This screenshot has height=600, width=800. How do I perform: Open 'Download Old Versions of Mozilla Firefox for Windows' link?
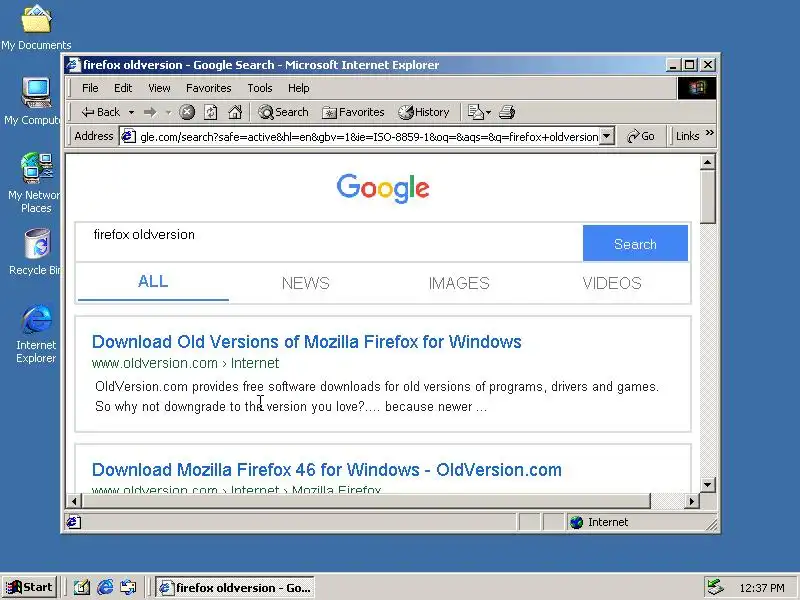point(307,342)
